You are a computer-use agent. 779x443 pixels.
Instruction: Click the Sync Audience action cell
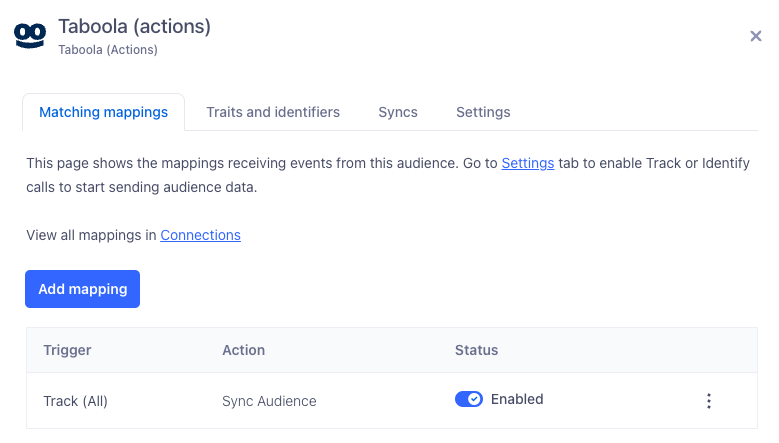269,401
